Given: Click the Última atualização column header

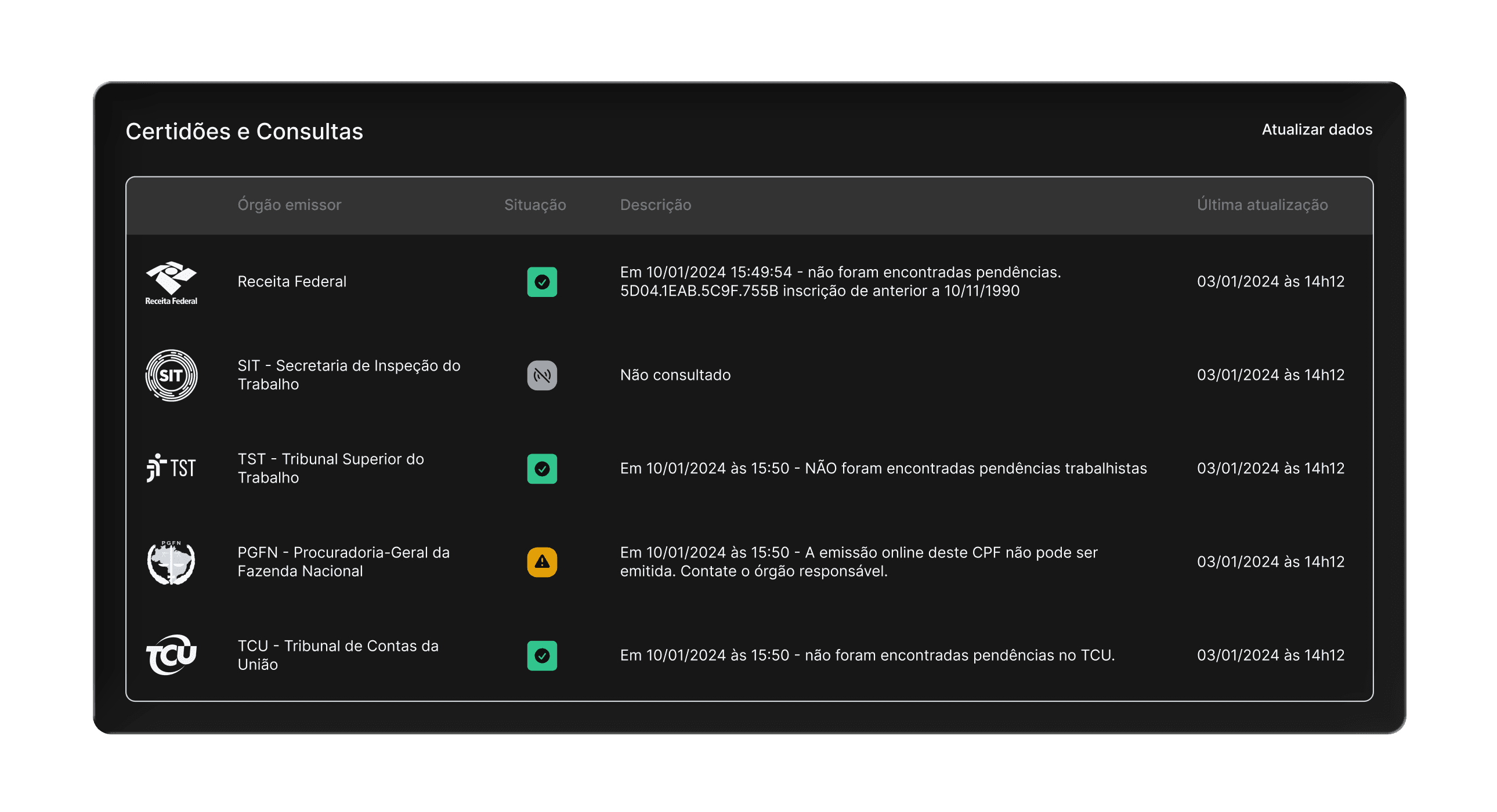Looking at the screenshot, I should click(1261, 205).
